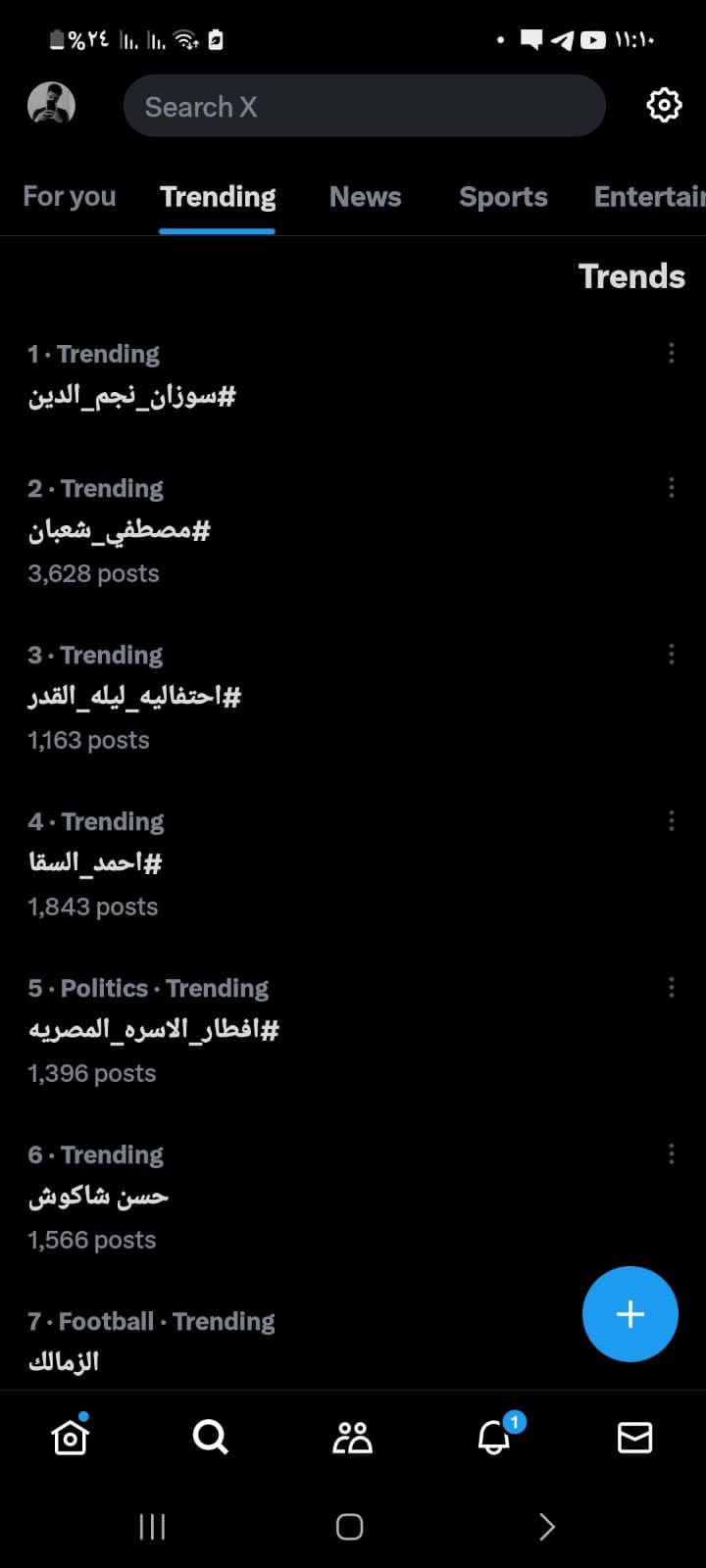Switch to the Sports tab

pos(503,197)
